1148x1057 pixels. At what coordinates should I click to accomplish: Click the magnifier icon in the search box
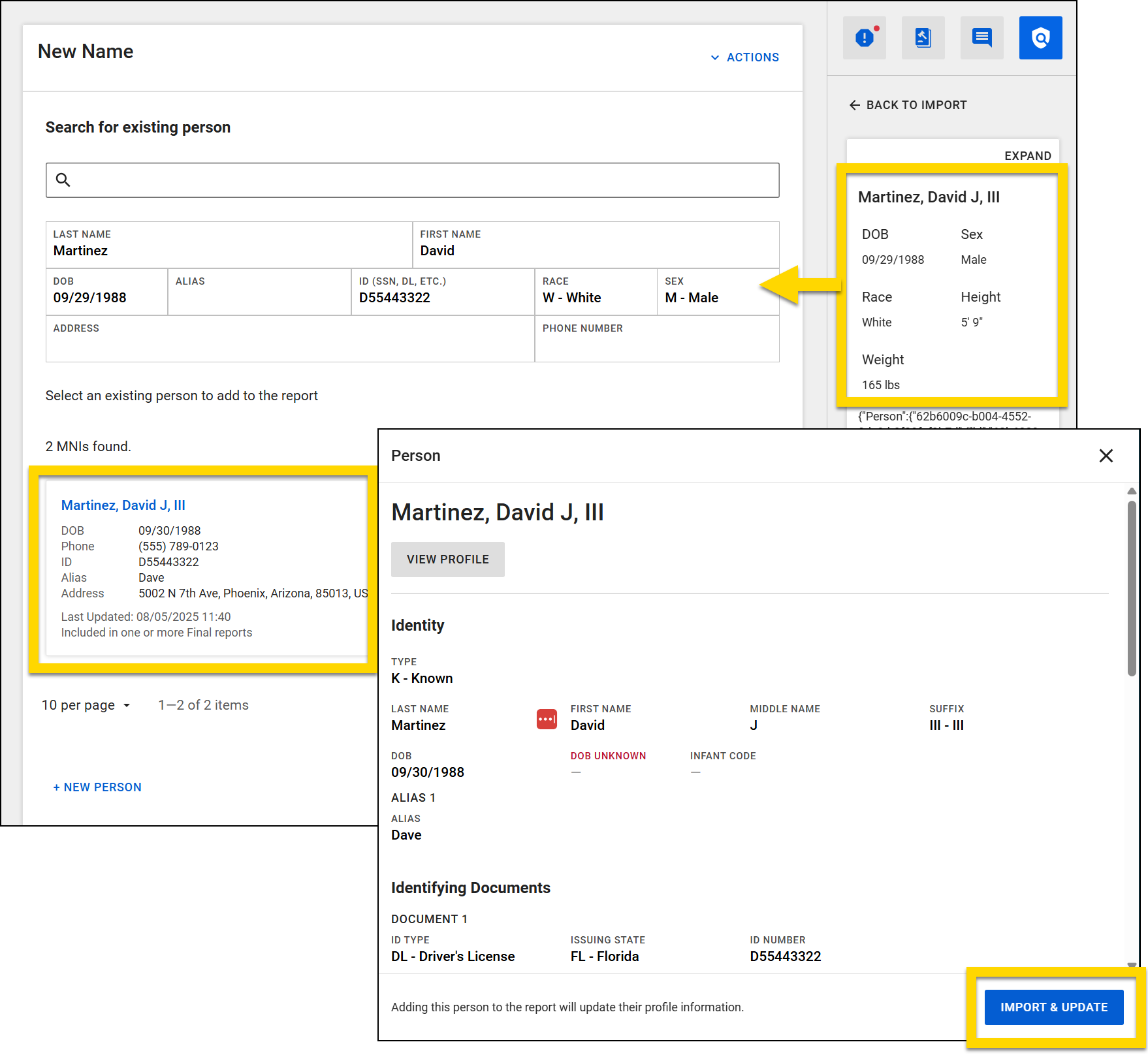(63, 180)
